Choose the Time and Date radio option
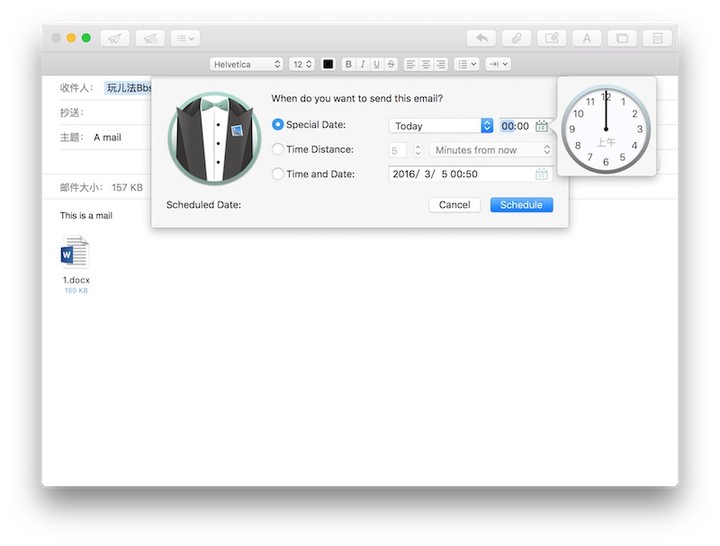Image resolution: width=720 pixels, height=546 pixels. tap(278, 174)
